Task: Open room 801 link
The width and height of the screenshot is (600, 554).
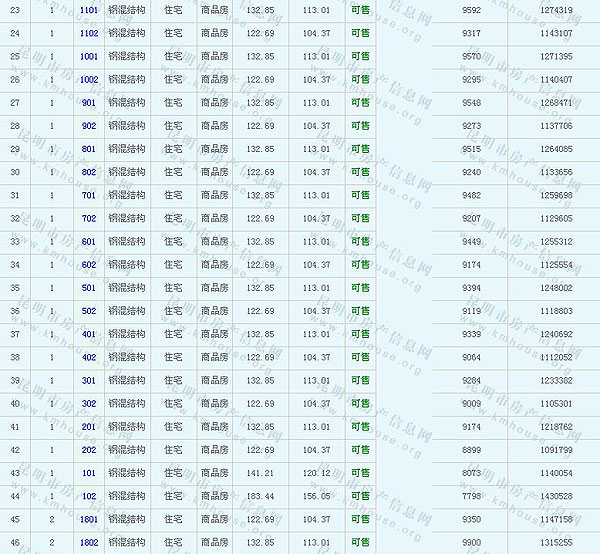Action: point(89,149)
